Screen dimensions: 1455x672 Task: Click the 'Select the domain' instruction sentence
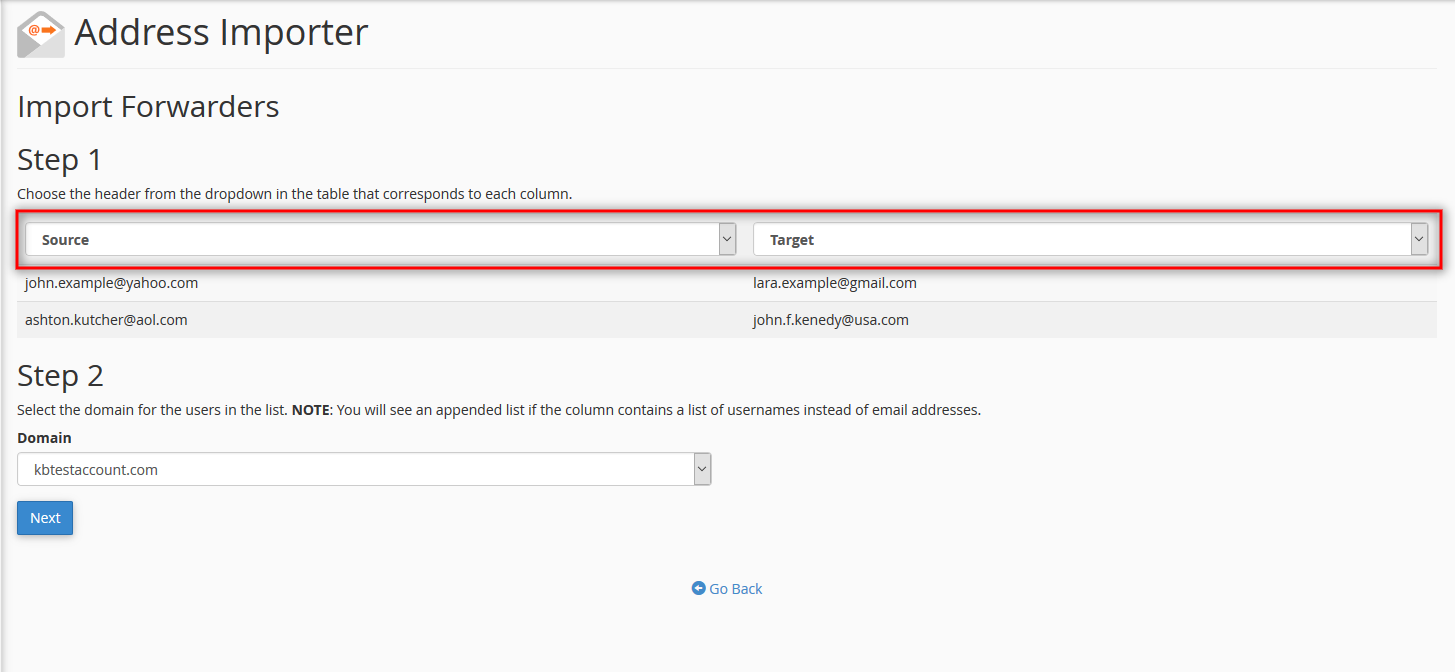click(152, 410)
